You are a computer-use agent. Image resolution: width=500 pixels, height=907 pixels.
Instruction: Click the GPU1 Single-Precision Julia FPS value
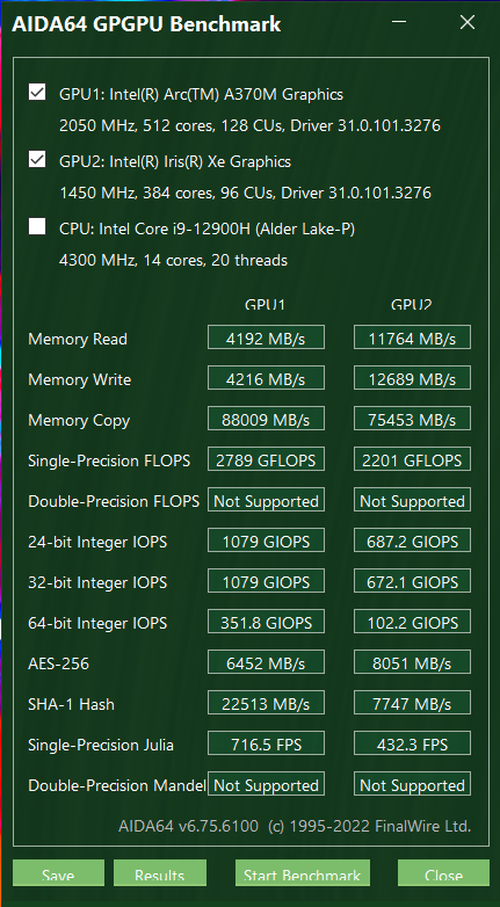266,743
